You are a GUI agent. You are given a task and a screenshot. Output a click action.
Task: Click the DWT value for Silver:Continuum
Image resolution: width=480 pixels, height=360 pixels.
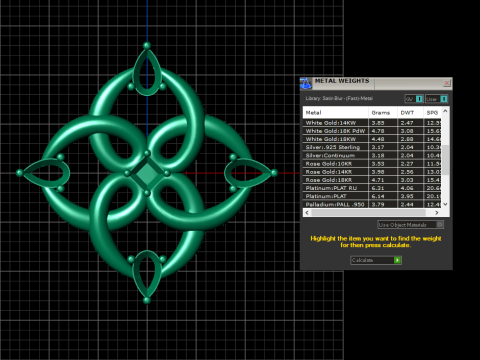coord(407,155)
